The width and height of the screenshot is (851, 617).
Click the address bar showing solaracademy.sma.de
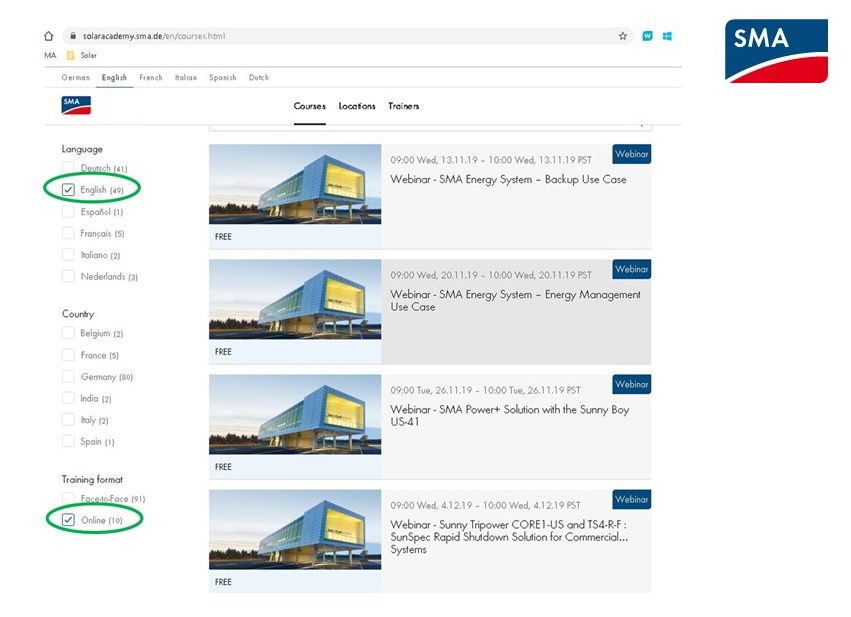(347, 36)
